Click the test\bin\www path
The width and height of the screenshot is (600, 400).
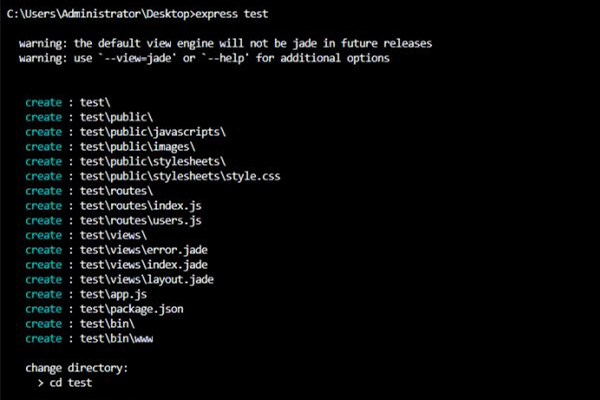pos(116,339)
